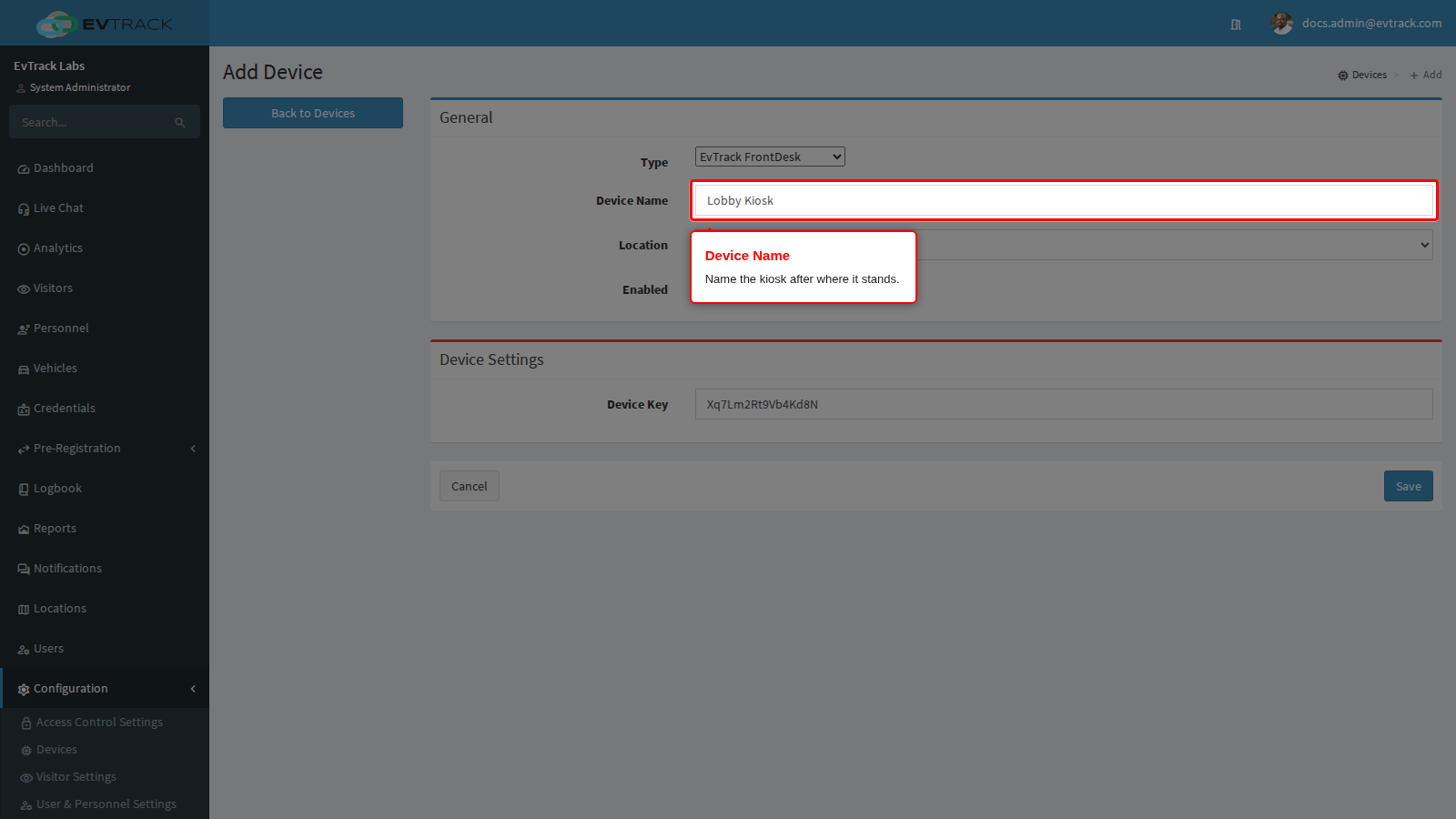
Task: Open the door icon in top bar
Action: coord(1236,25)
